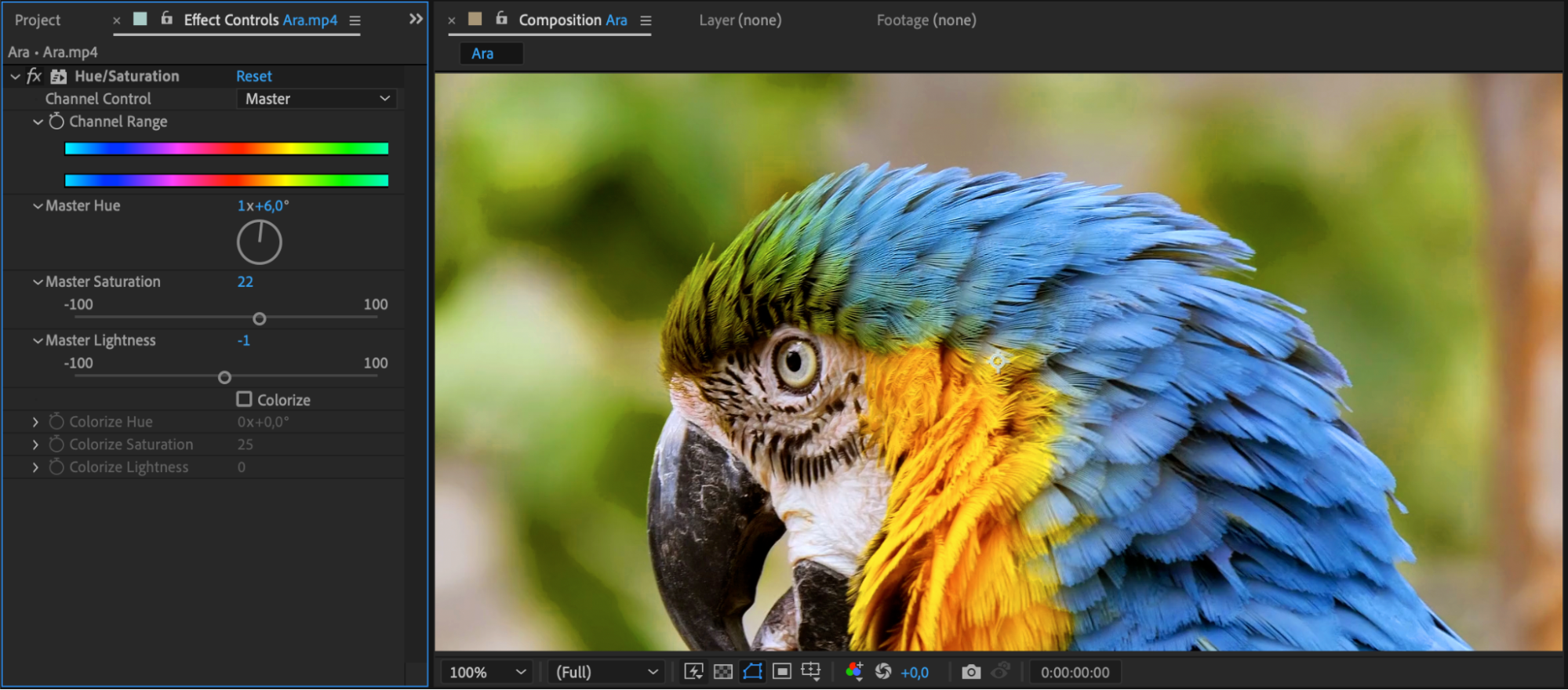Enable the Colorize checkbox
Screen dimensions: 1568x690
click(245, 399)
